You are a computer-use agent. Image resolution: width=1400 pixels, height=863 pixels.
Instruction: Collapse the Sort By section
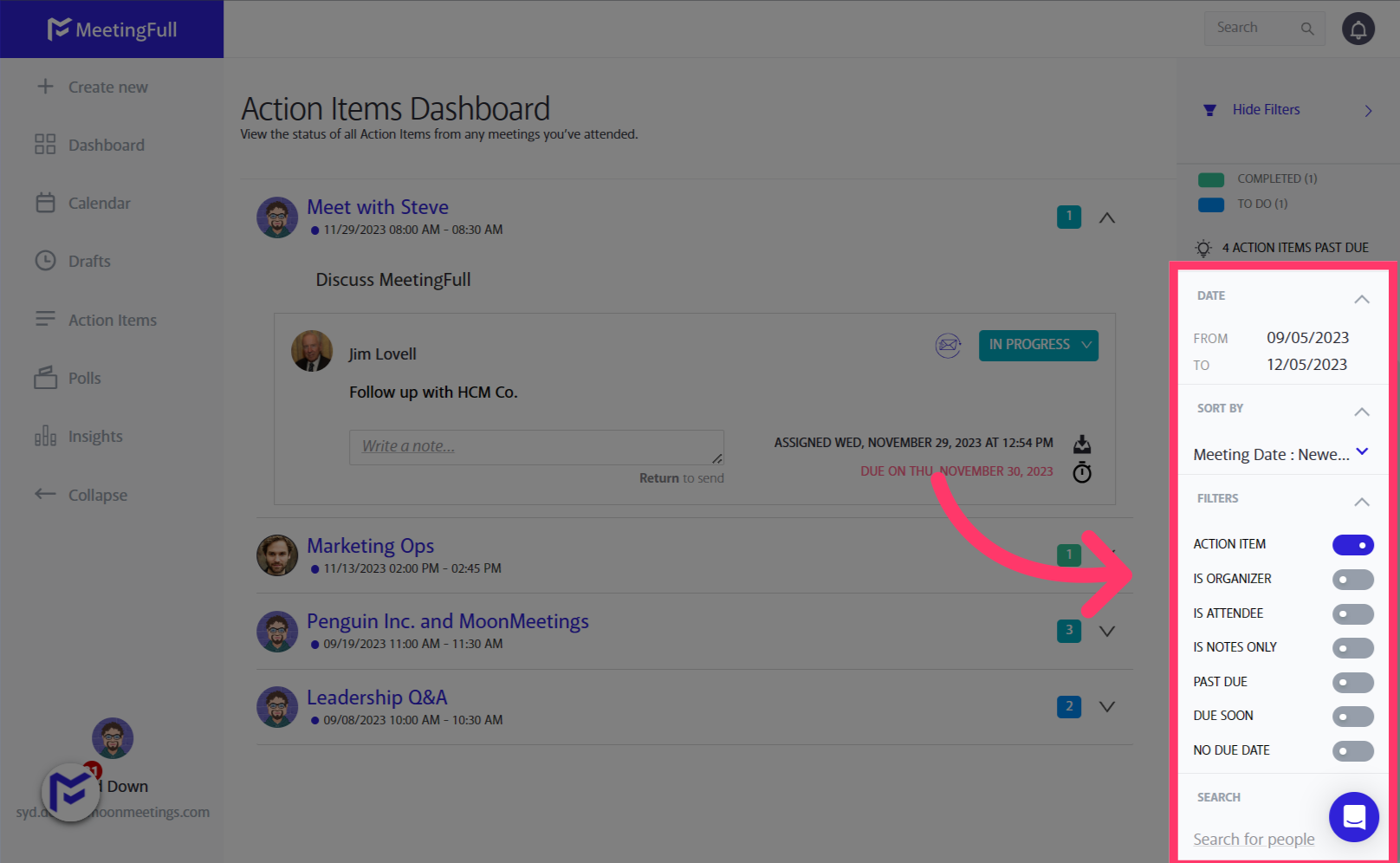pyautogui.click(x=1361, y=412)
